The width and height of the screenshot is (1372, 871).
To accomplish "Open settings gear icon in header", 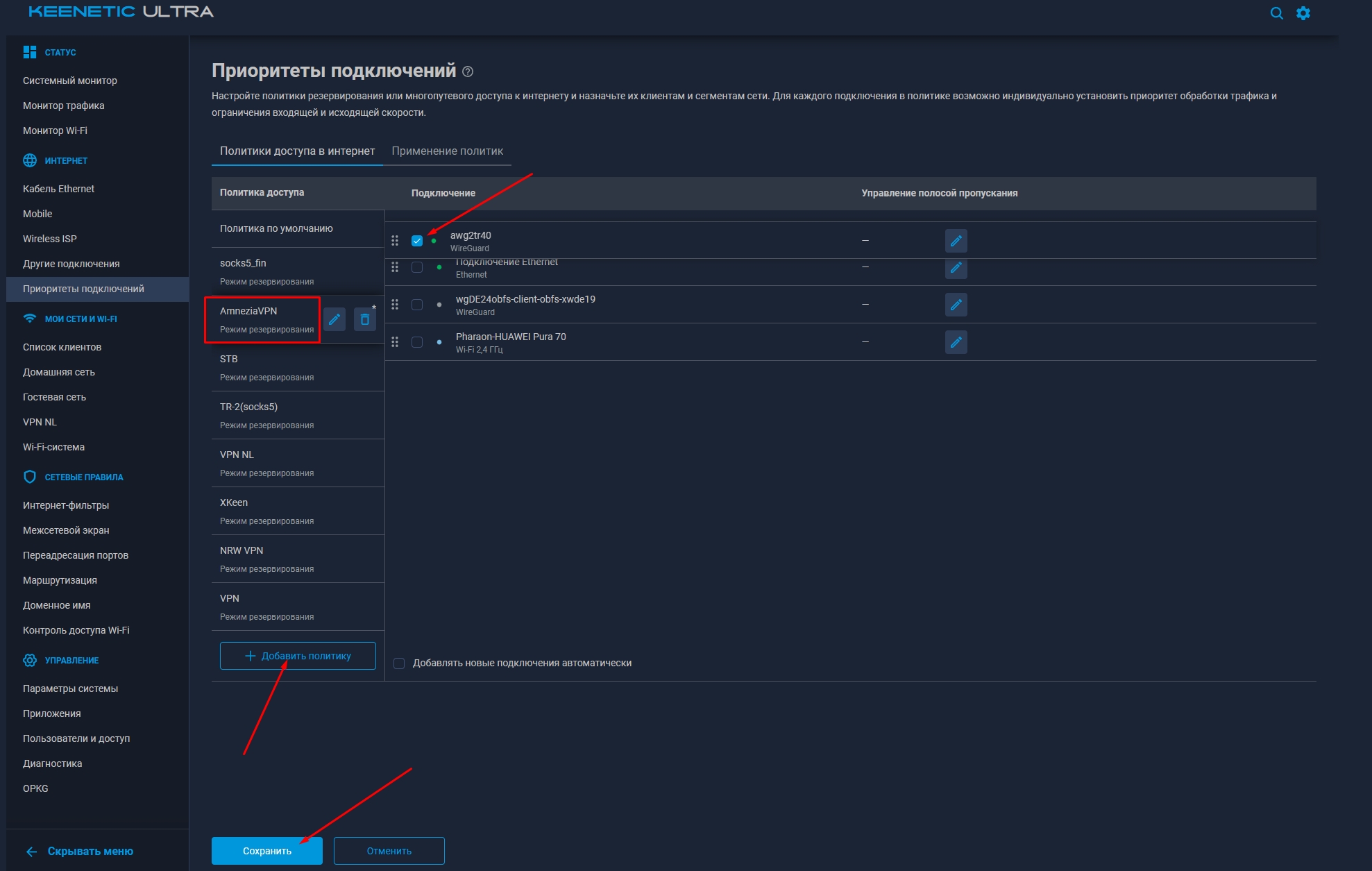I will point(1303,13).
